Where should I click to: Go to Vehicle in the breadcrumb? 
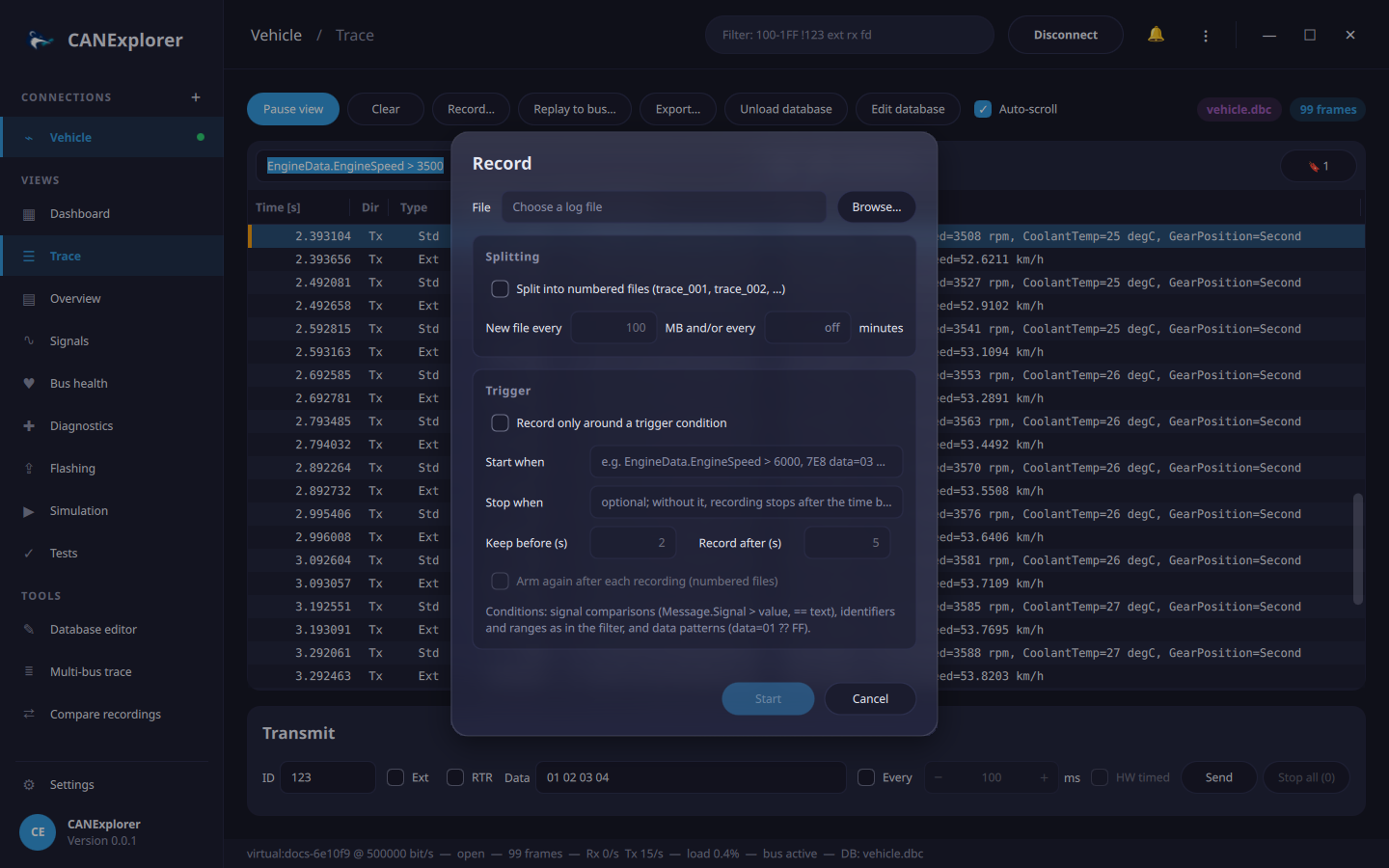pos(276,35)
